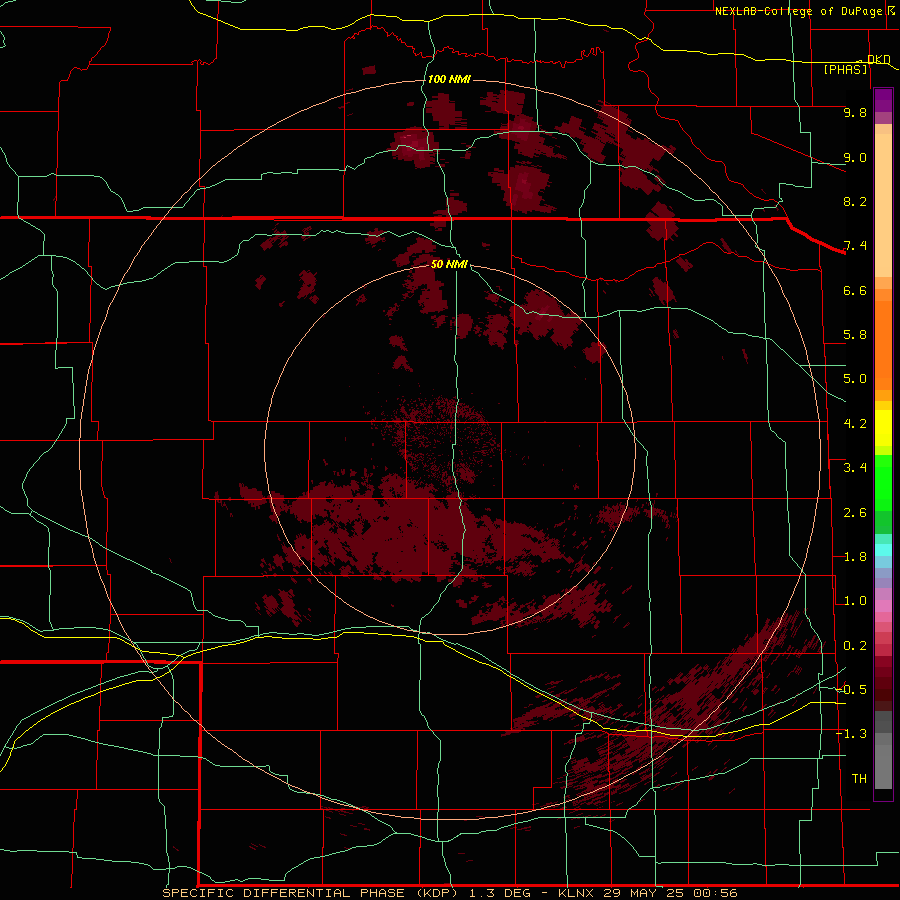The image size is (900, 900).
Task: Click the 2.6 value on the color scale
Action: [x=855, y=513]
